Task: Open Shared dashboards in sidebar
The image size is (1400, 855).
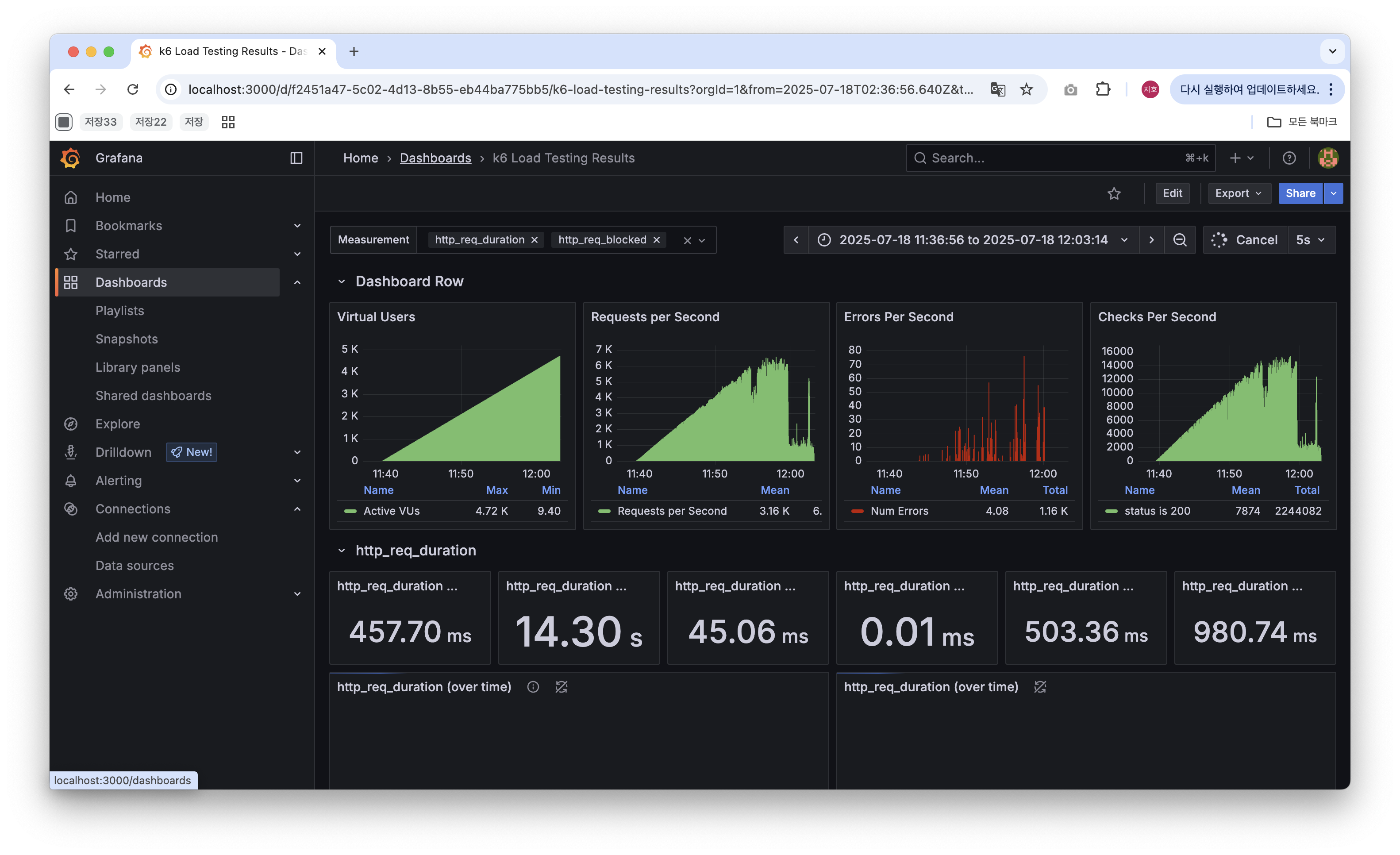Action: [x=153, y=396]
